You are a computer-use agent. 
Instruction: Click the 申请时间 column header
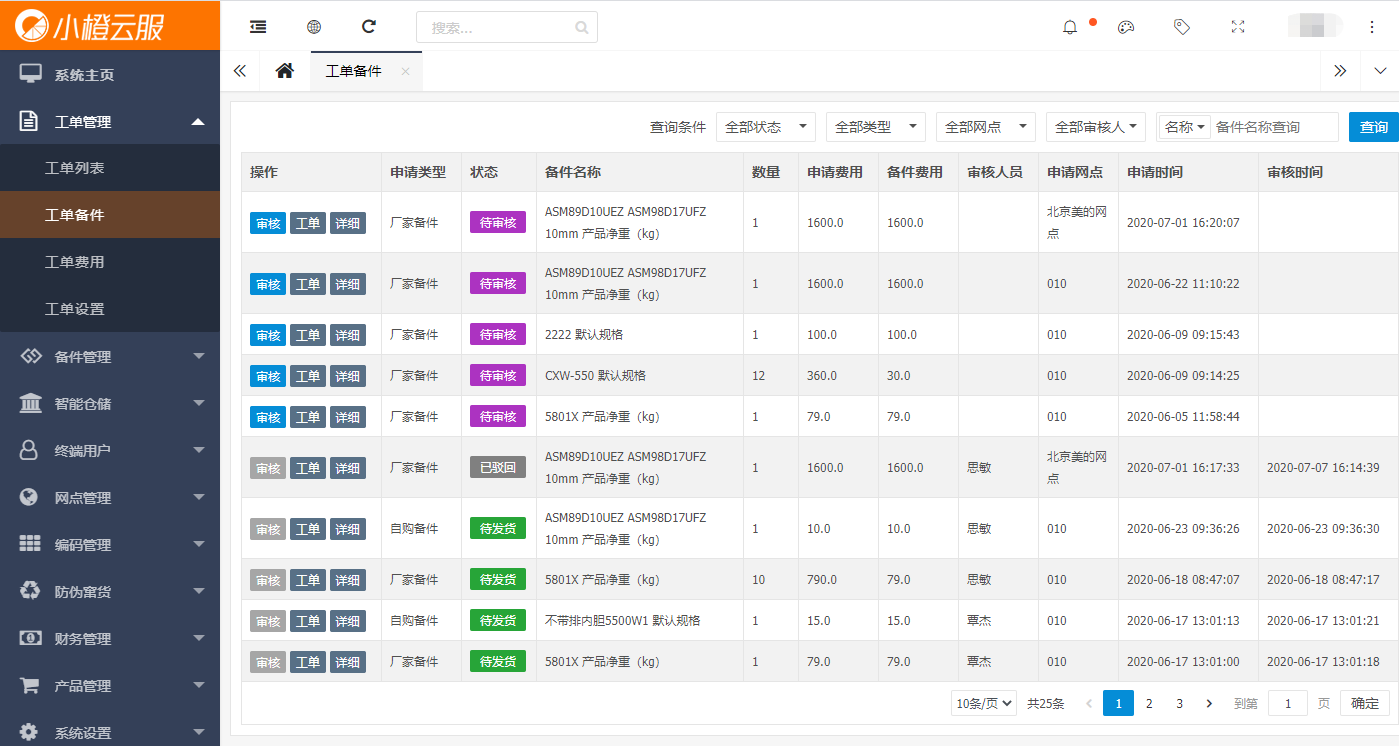[x=1155, y=172]
